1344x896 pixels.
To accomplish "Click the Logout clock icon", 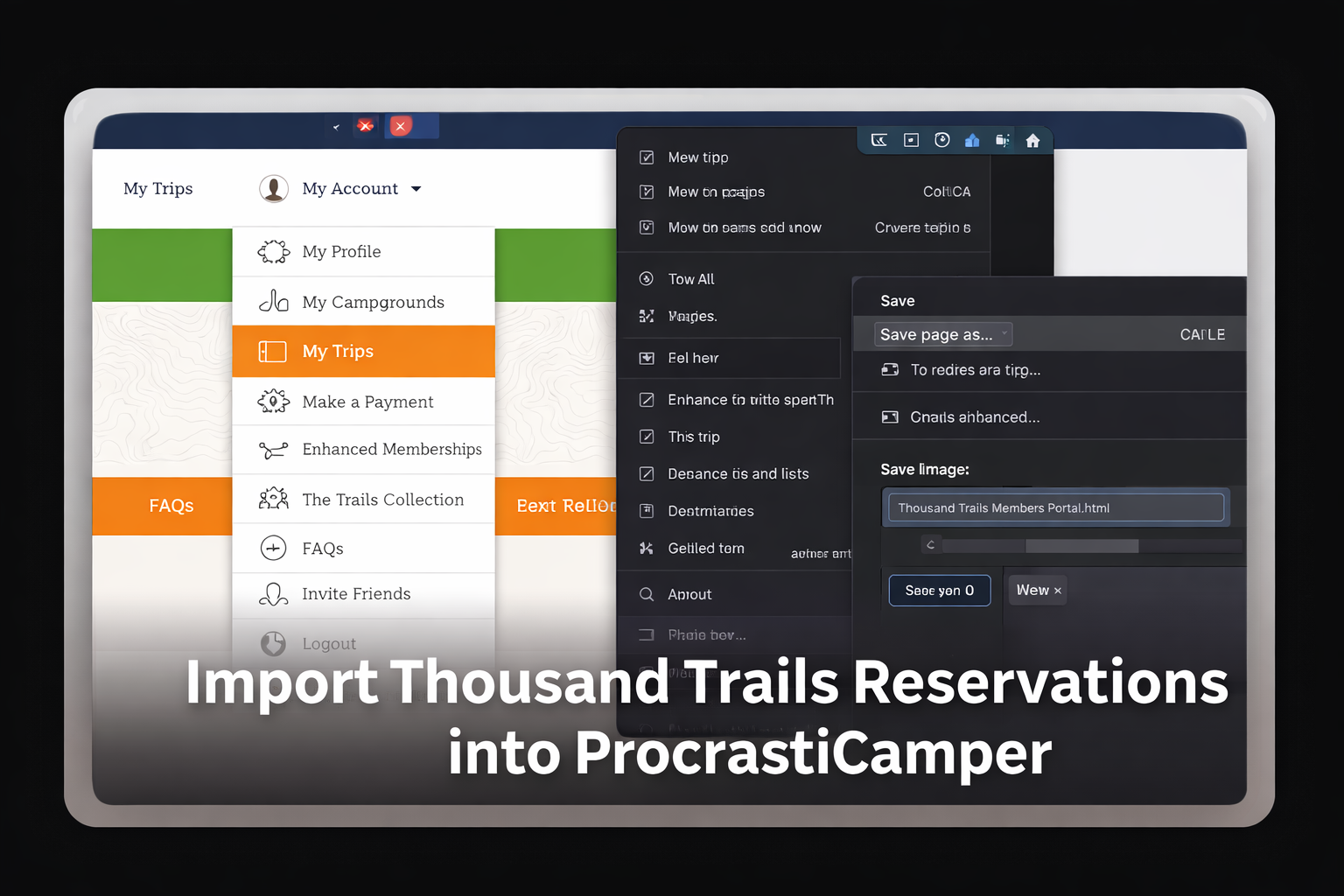I will (x=273, y=644).
